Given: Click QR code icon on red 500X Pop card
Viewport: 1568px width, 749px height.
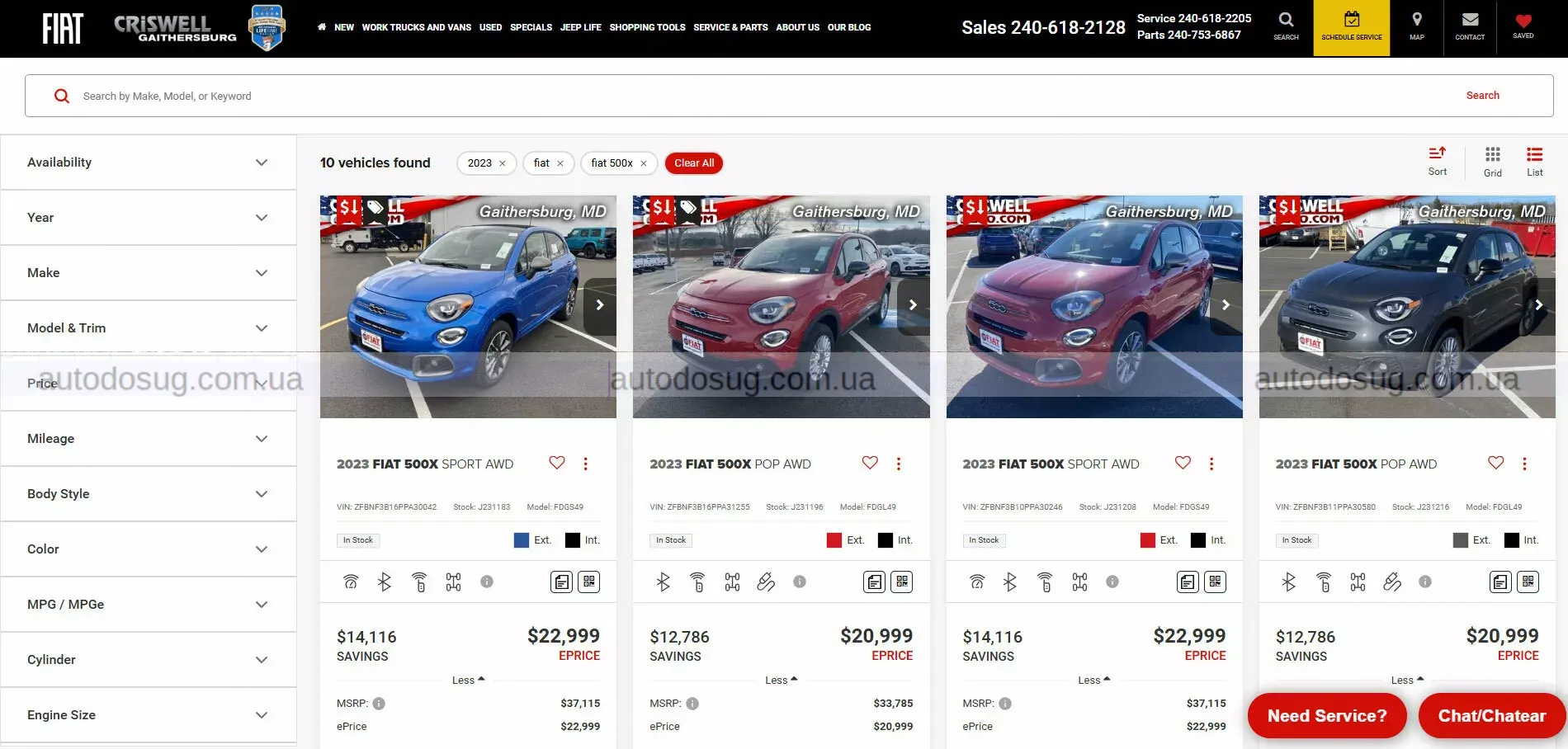Looking at the screenshot, I should [902, 582].
